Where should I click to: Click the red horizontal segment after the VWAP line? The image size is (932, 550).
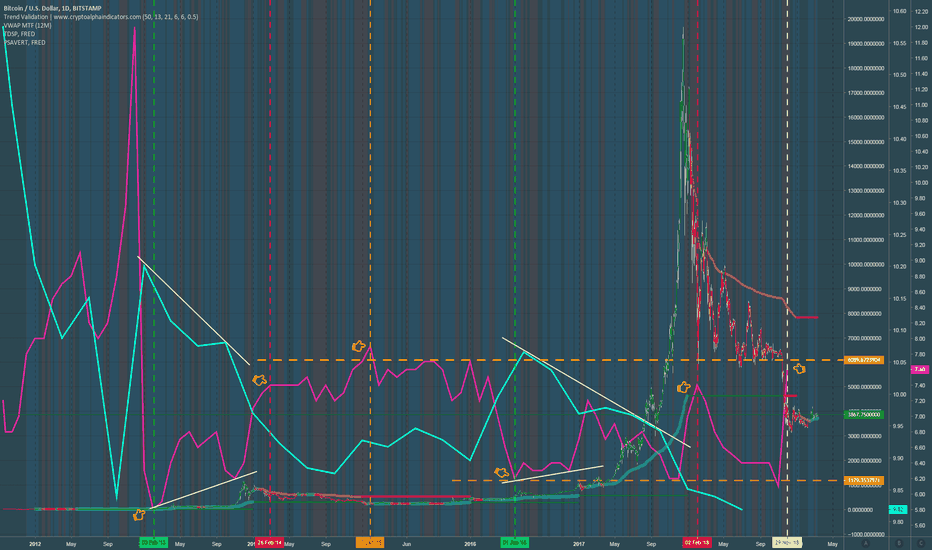807,318
